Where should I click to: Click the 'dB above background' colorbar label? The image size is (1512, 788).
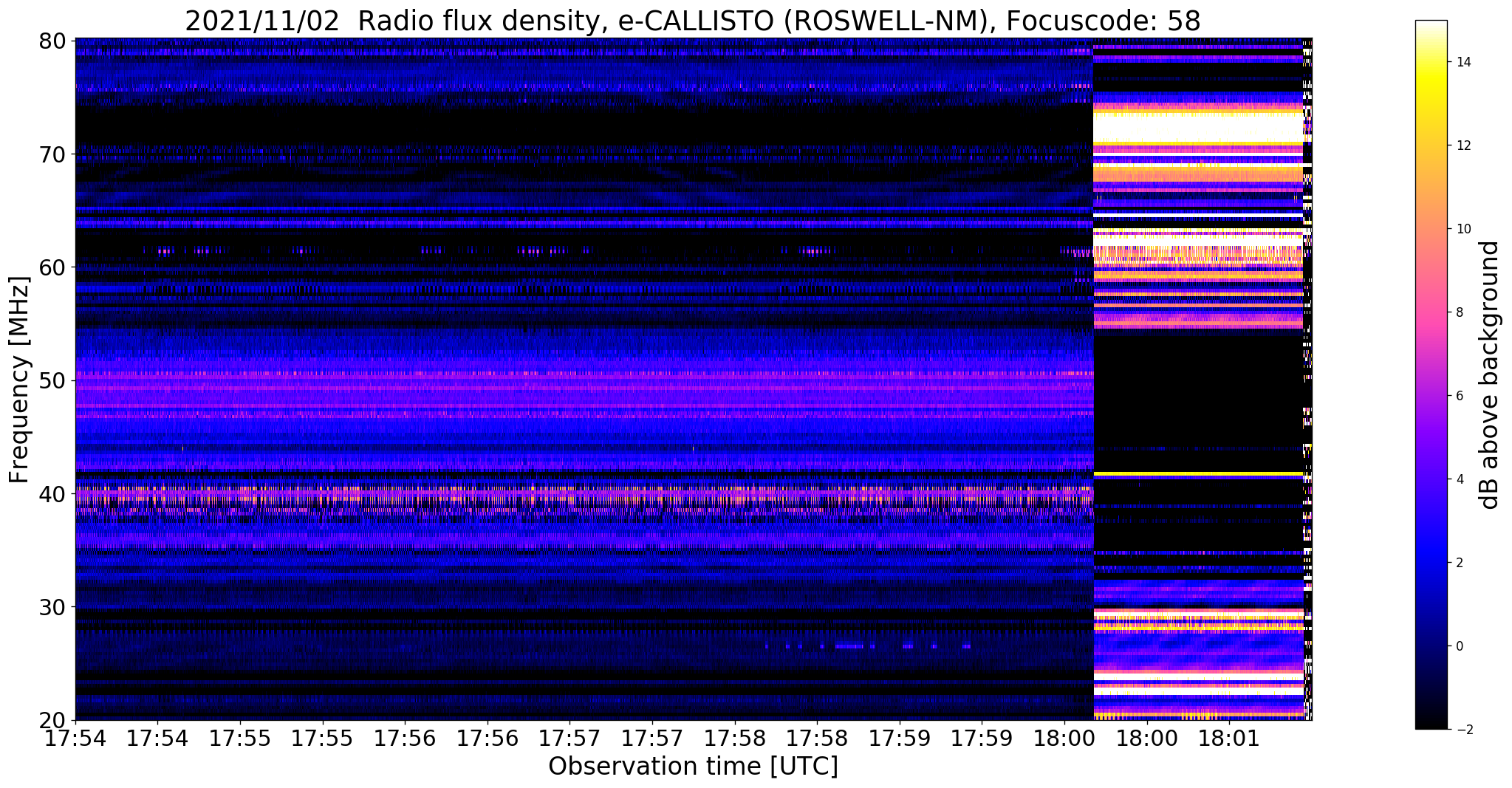[x=1489, y=374]
